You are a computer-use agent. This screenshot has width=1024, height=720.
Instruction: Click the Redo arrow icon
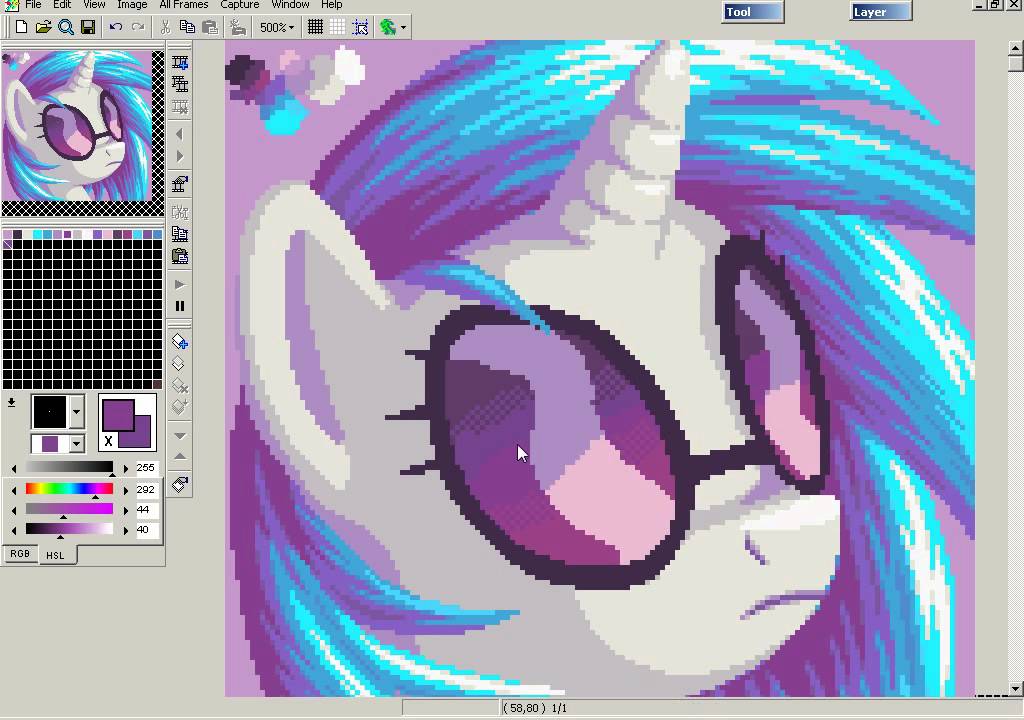[x=138, y=27]
